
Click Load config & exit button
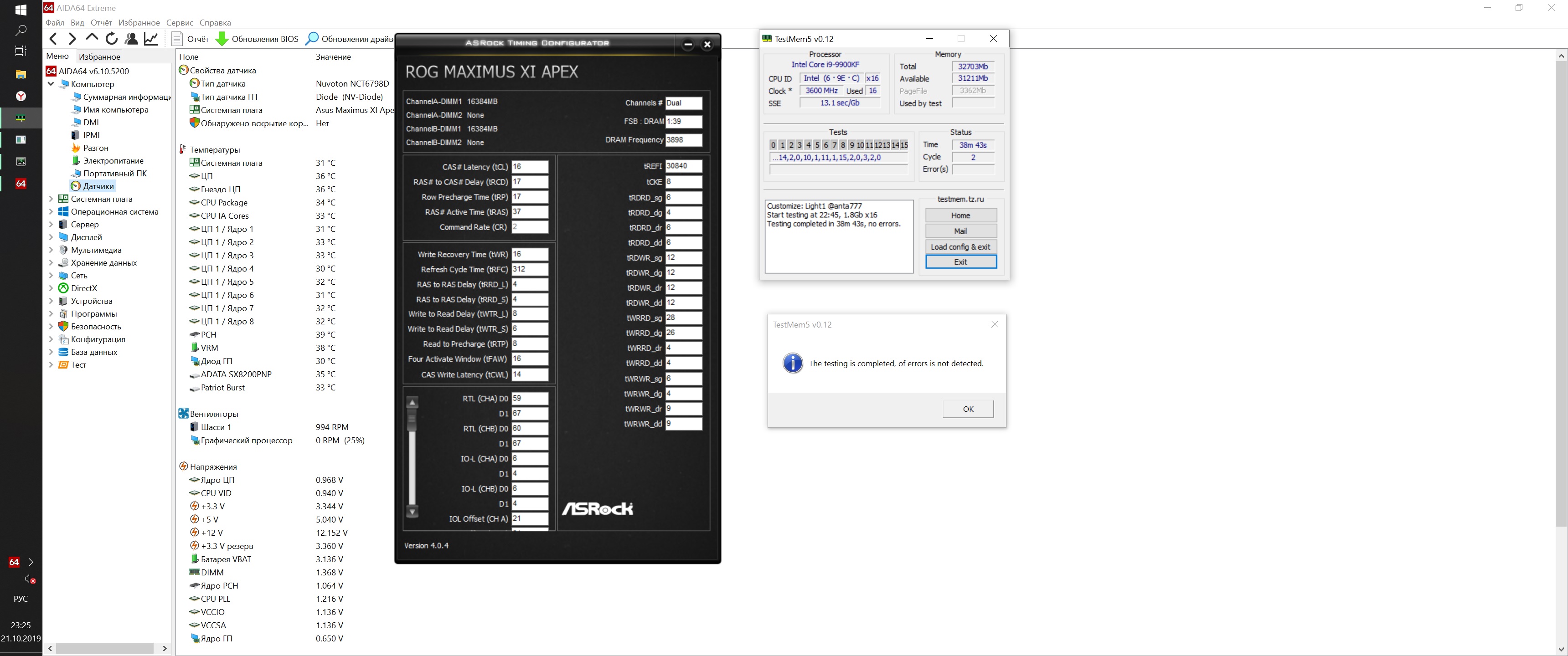click(x=960, y=246)
